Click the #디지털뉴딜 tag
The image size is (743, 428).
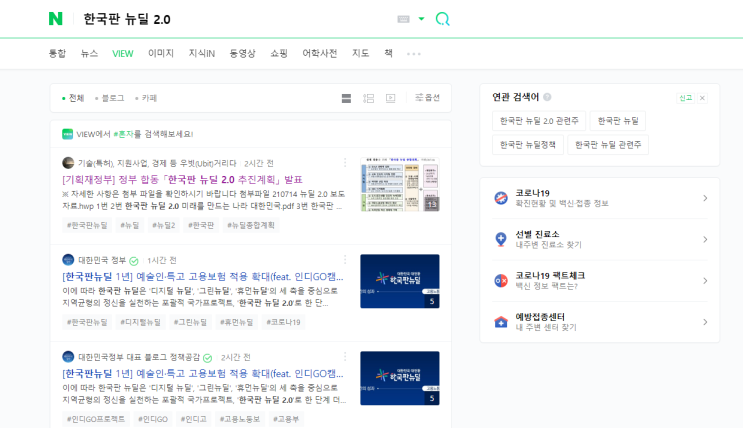point(140,322)
